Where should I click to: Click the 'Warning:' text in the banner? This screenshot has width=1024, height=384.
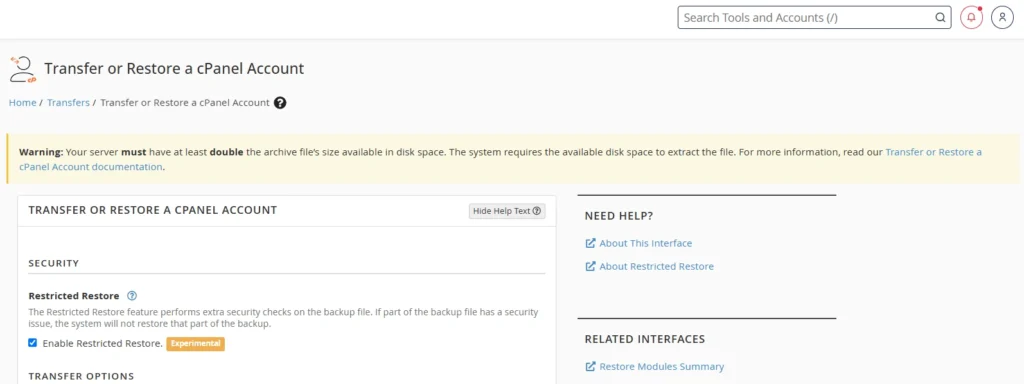point(41,152)
